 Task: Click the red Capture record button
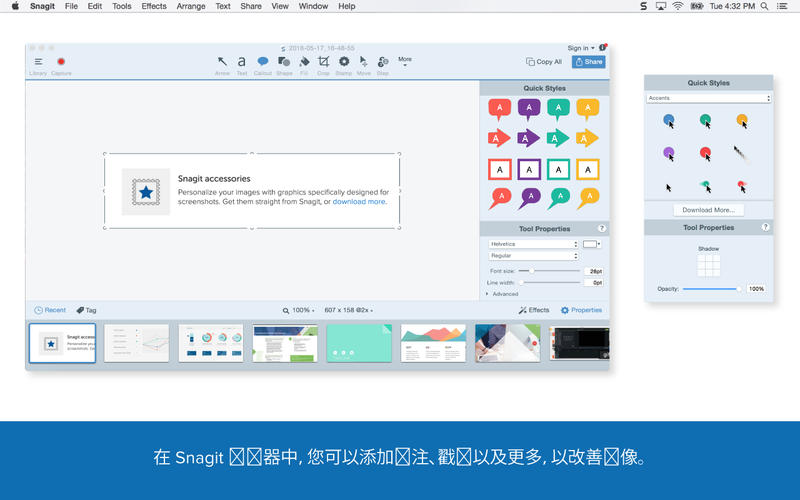(61, 62)
